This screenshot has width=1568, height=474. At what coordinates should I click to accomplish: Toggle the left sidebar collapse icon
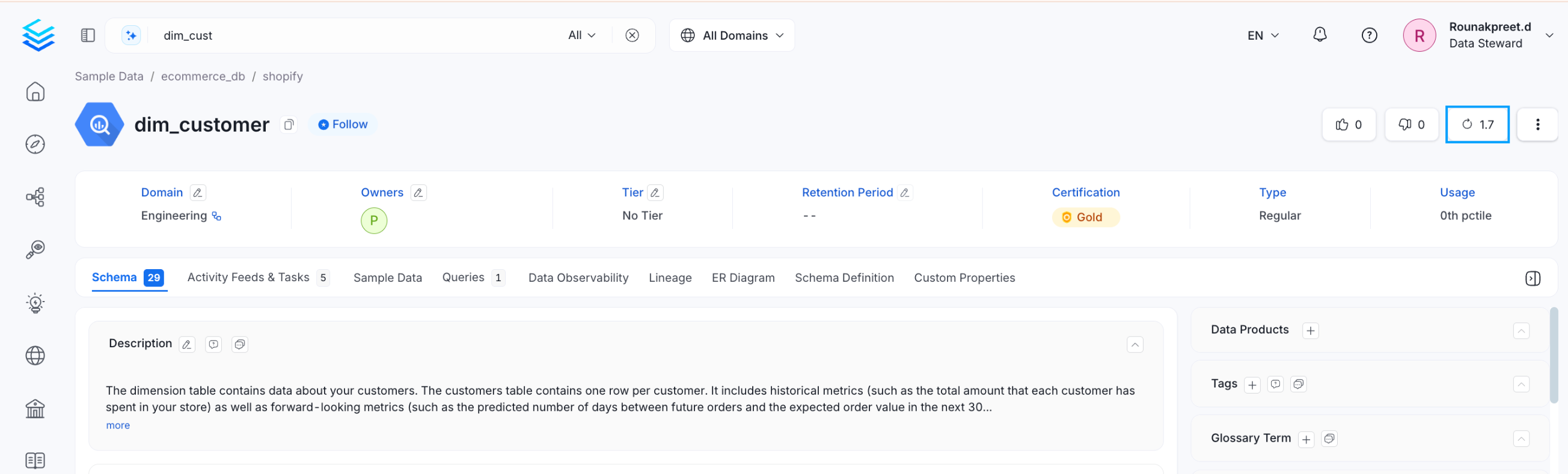[88, 35]
